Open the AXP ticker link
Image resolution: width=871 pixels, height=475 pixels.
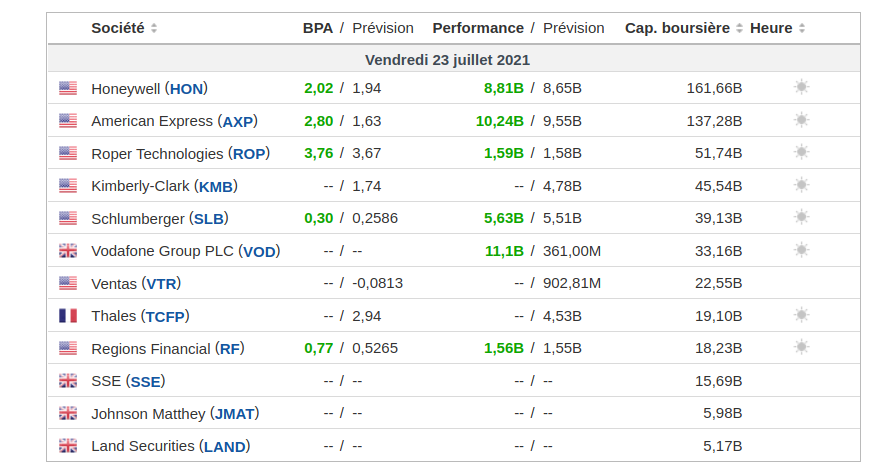pos(238,121)
